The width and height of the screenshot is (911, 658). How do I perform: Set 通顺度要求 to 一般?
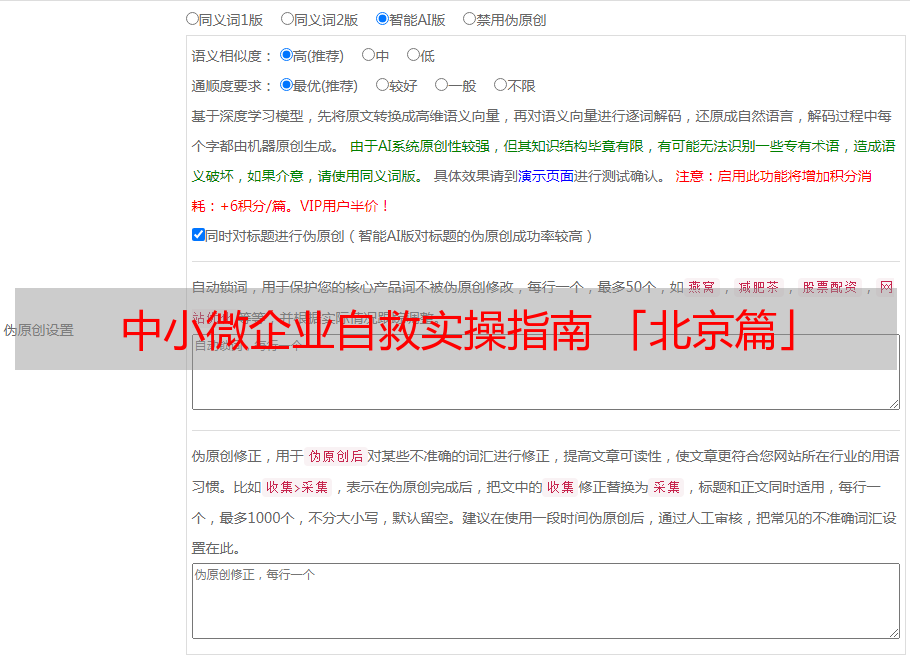pyautogui.click(x=442, y=85)
